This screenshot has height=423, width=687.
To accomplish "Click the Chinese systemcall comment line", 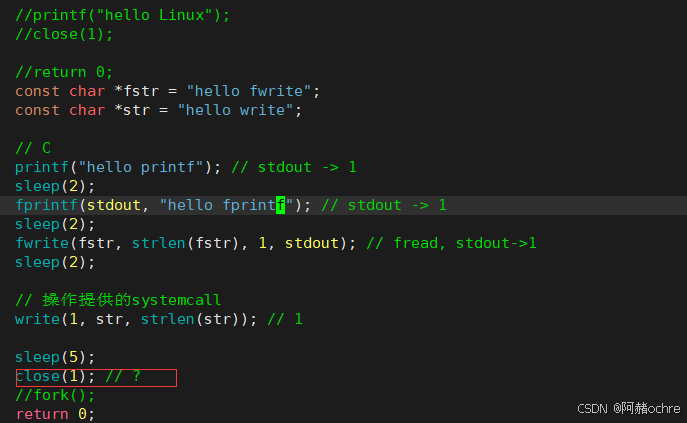I will tap(118, 300).
